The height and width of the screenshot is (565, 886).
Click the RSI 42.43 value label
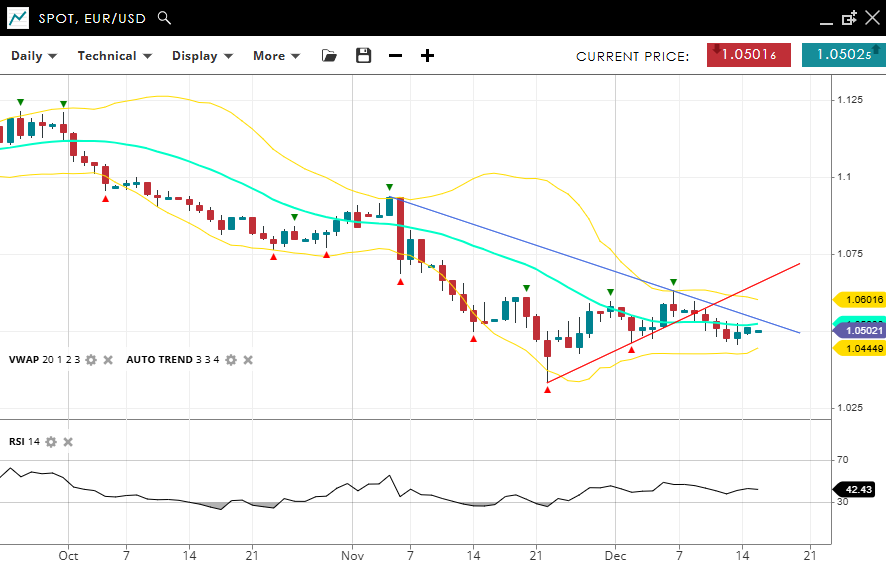tap(859, 489)
